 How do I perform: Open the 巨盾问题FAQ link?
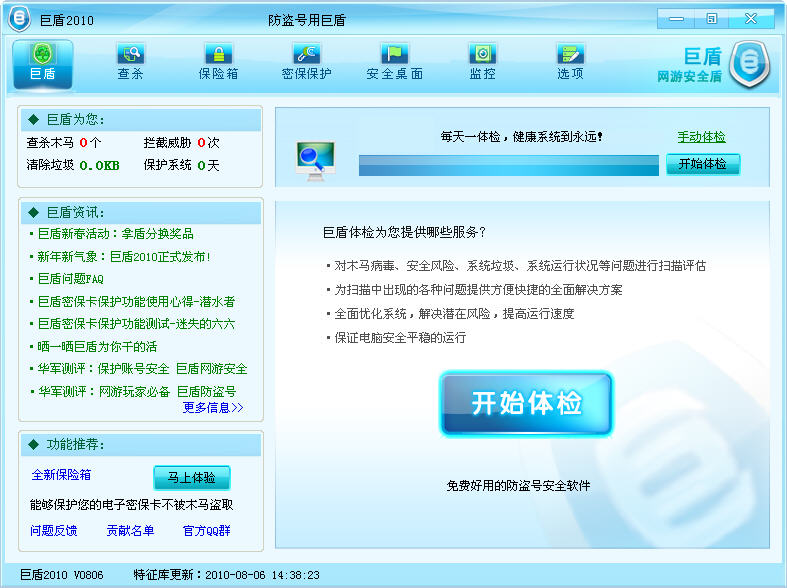pos(70,279)
